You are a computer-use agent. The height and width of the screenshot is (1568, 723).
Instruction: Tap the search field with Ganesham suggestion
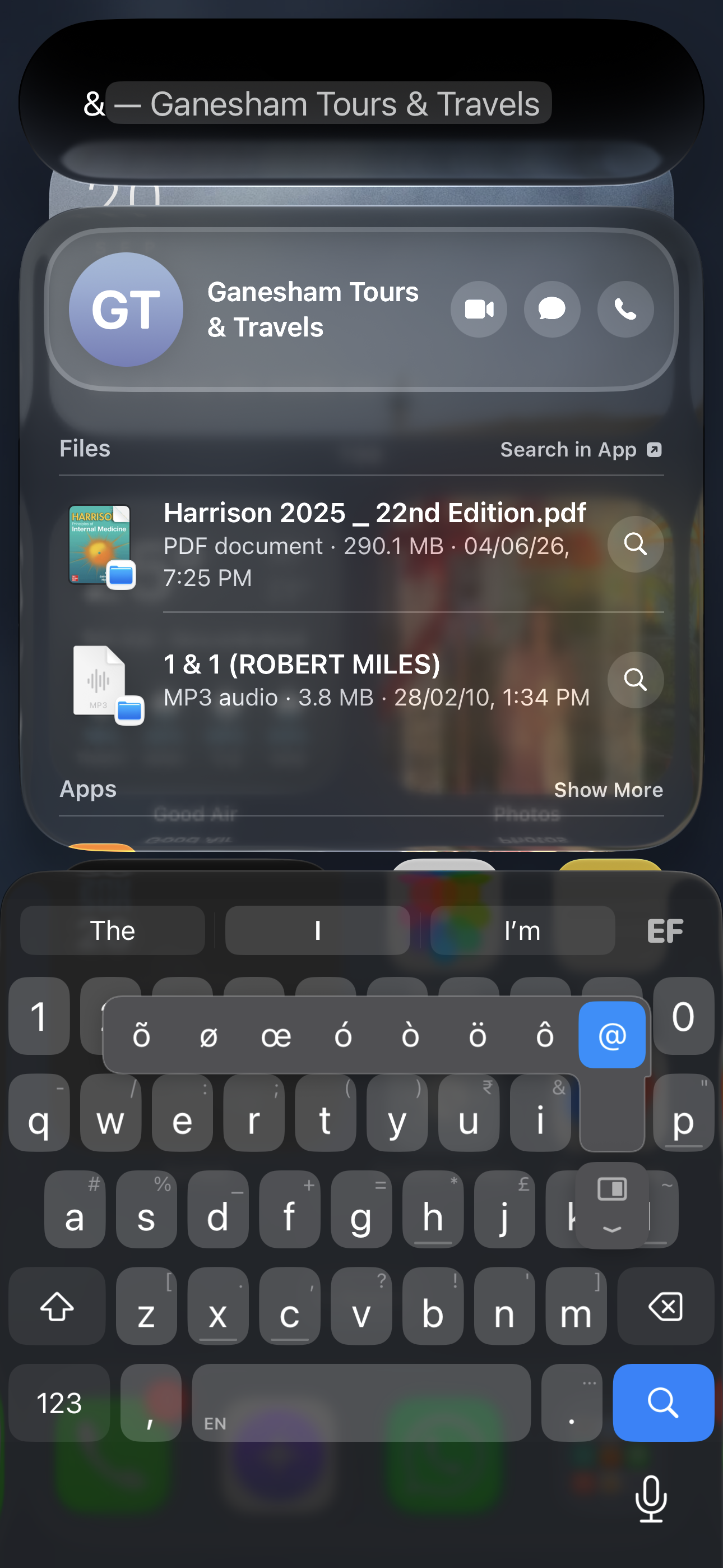click(x=361, y=104)
